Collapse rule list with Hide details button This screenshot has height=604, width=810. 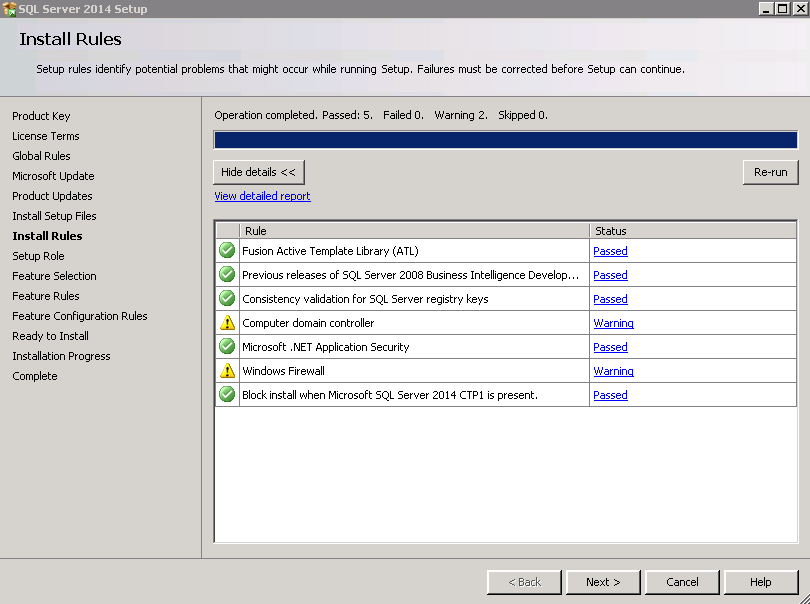coord(259,172)
